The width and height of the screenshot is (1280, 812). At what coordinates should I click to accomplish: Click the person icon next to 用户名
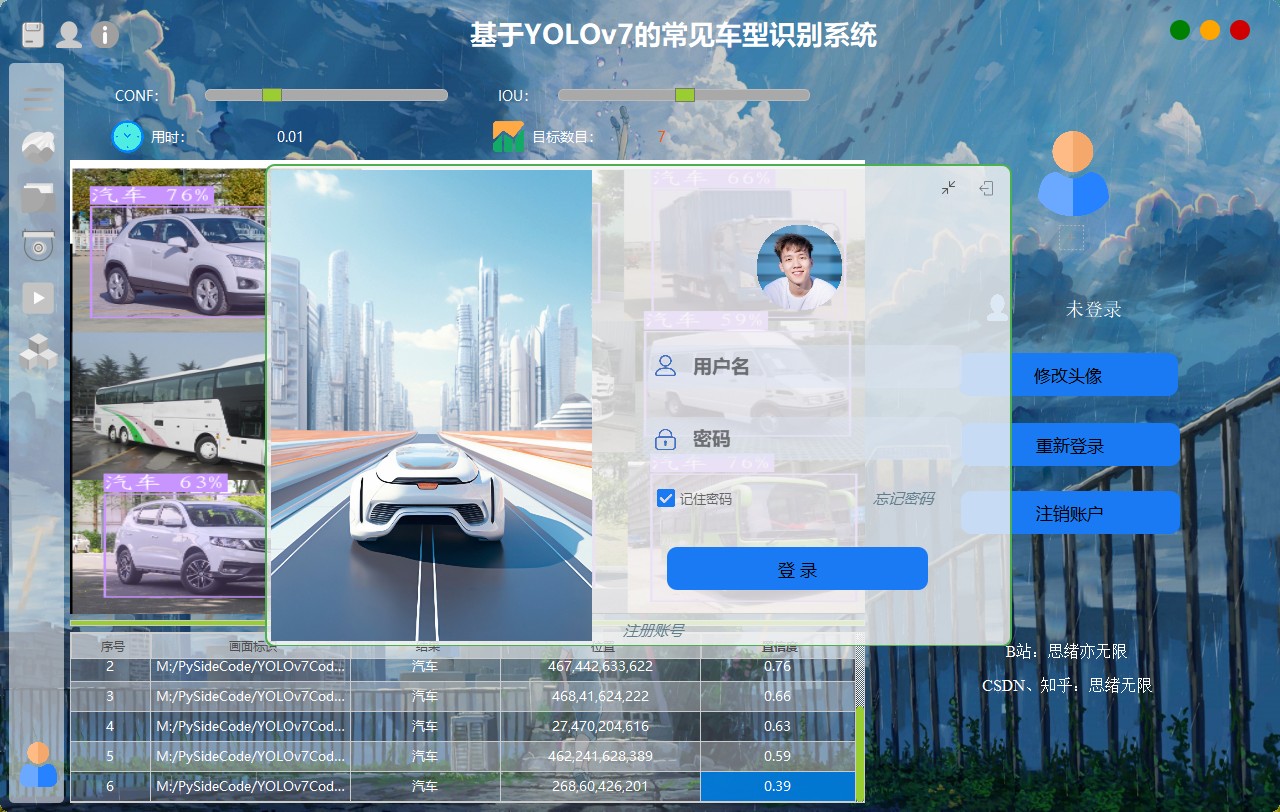click(665, 366)
